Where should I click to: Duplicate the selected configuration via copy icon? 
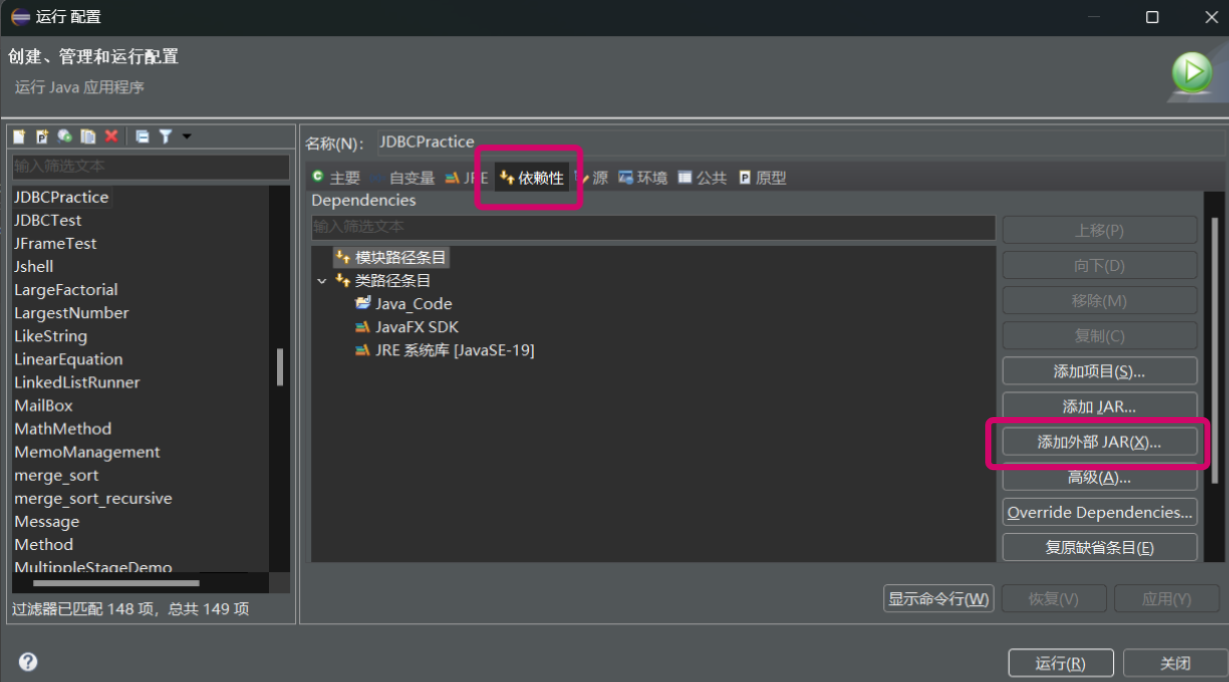click(86, 136)
